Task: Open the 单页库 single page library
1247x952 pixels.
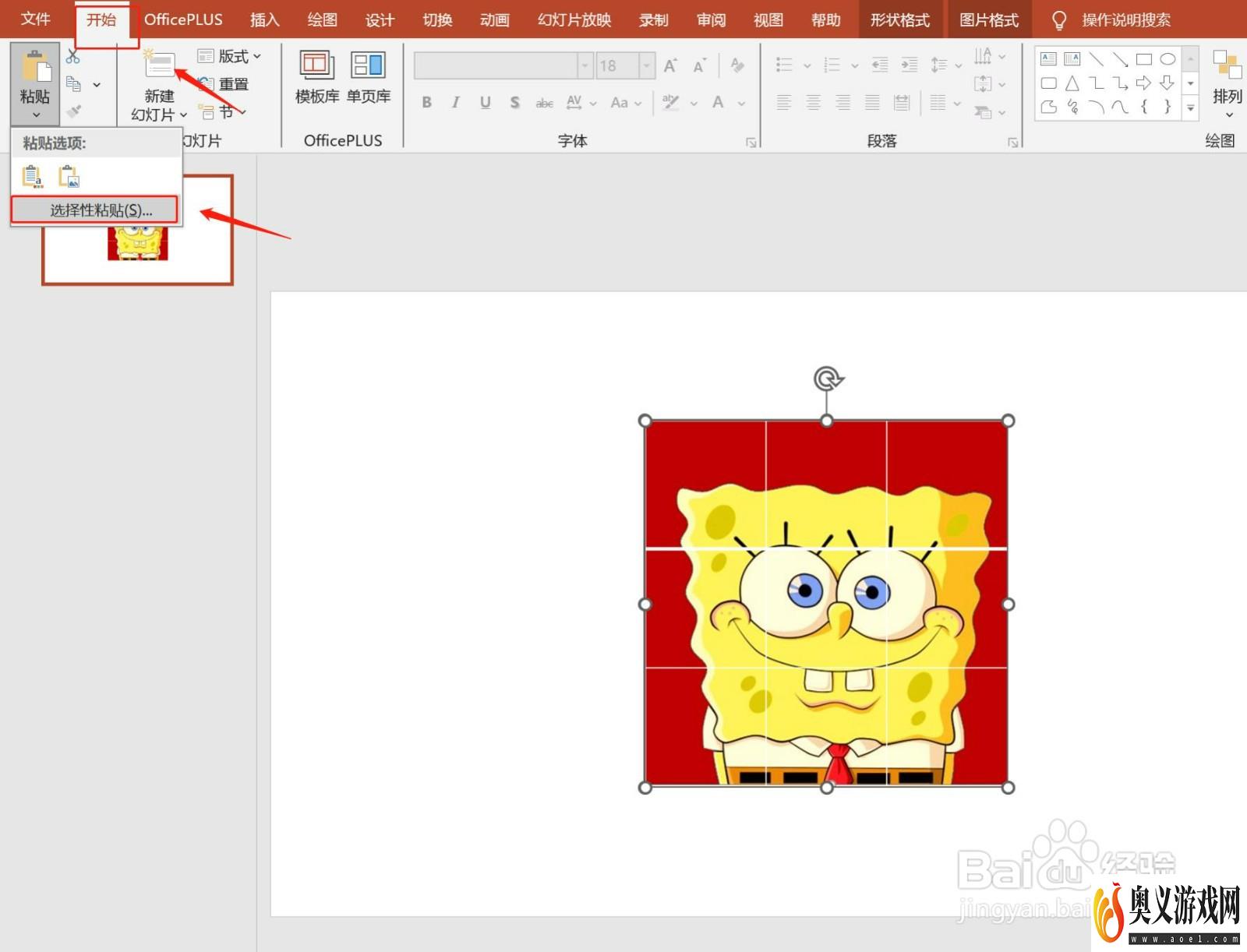Action: click(x=369, y=76)
